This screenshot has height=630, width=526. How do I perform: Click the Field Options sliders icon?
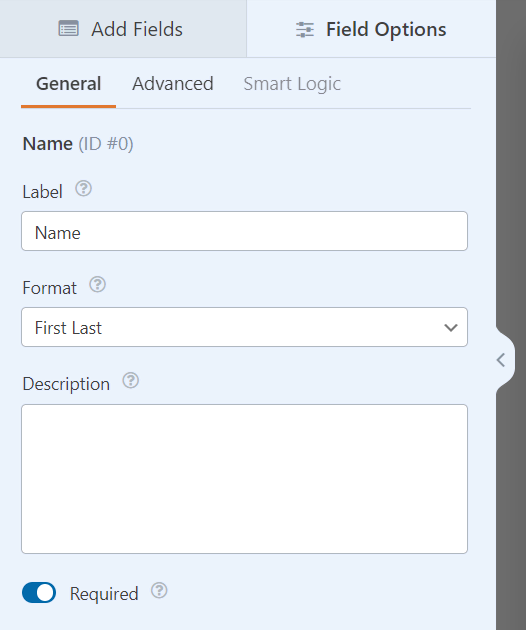tap(305, 30)
